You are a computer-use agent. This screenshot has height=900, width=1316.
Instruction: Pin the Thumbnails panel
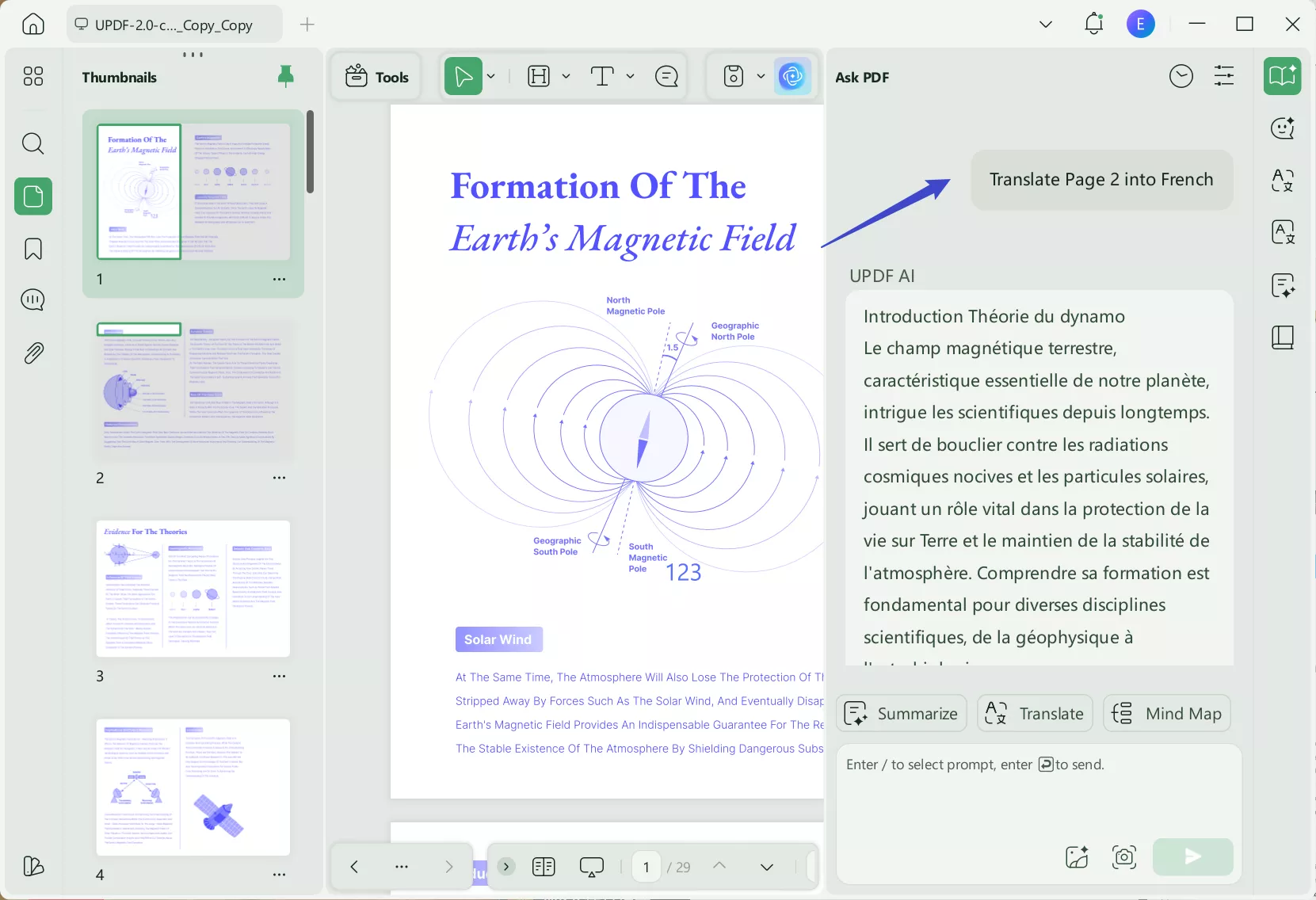click(286, 75)
